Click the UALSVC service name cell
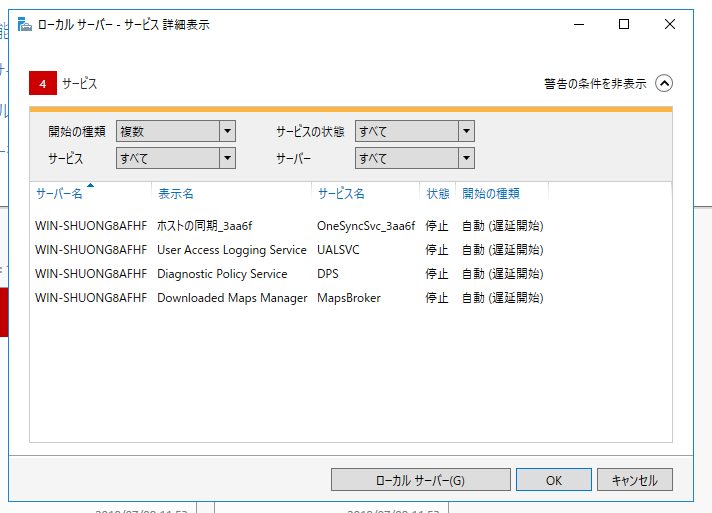 338,250
